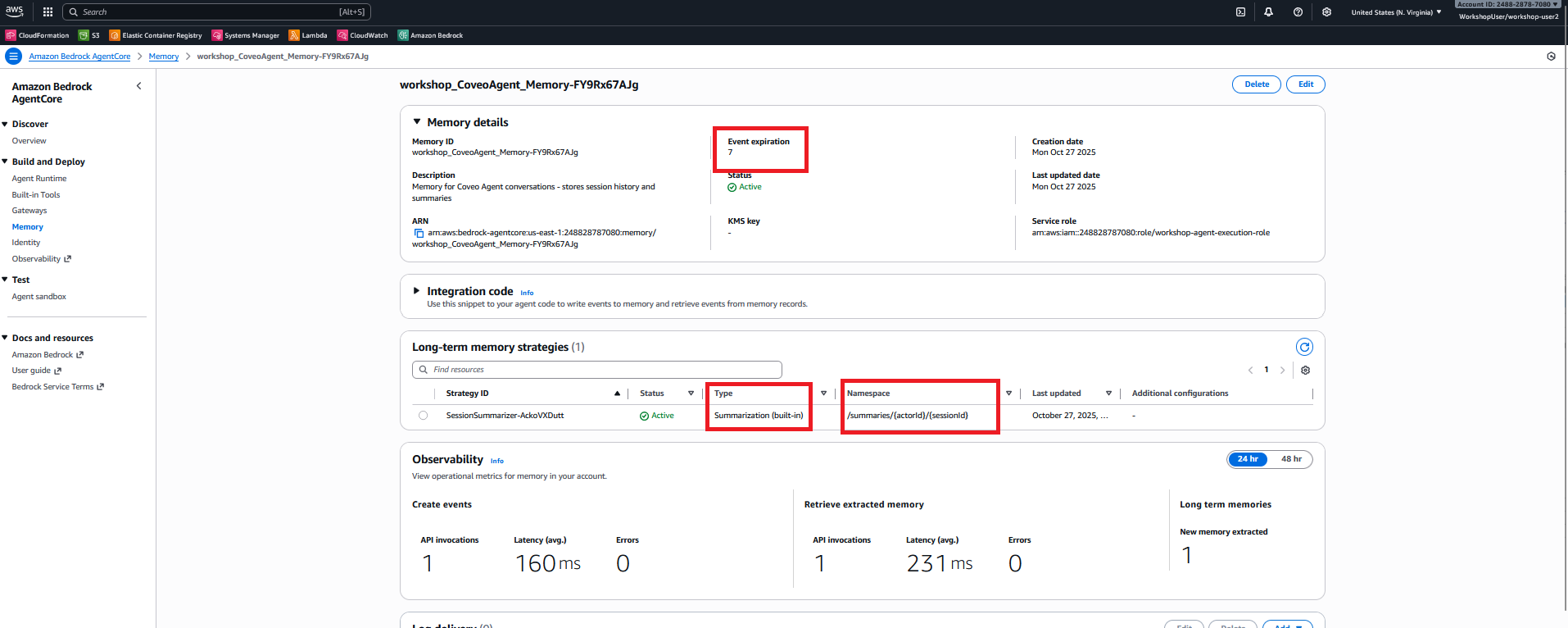The height and width of the screenshot is (628, 1568).
Task: Open the CloudWatch shortcut
Action: [363, 35]
